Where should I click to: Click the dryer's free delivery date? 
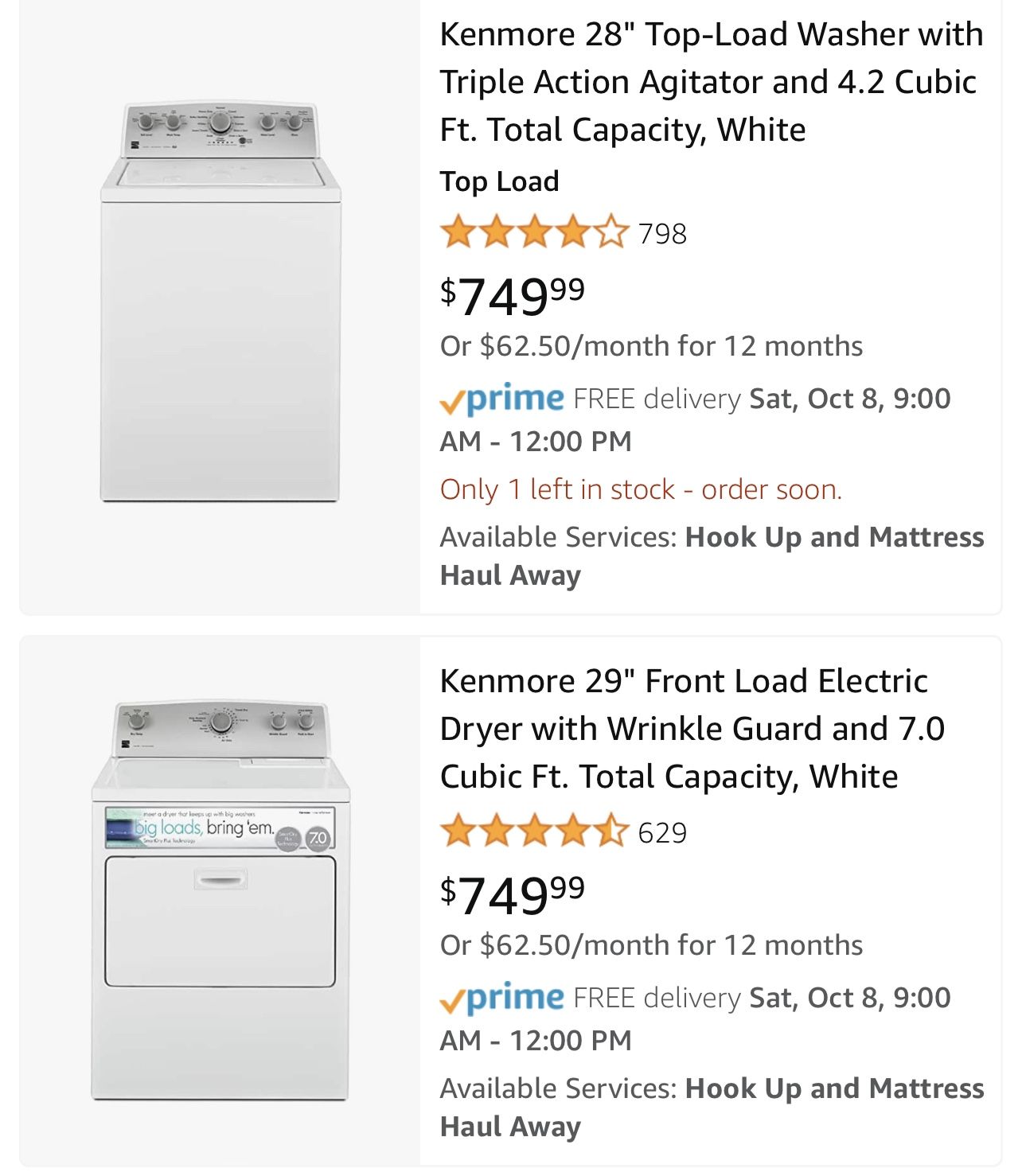pos(846,997)
